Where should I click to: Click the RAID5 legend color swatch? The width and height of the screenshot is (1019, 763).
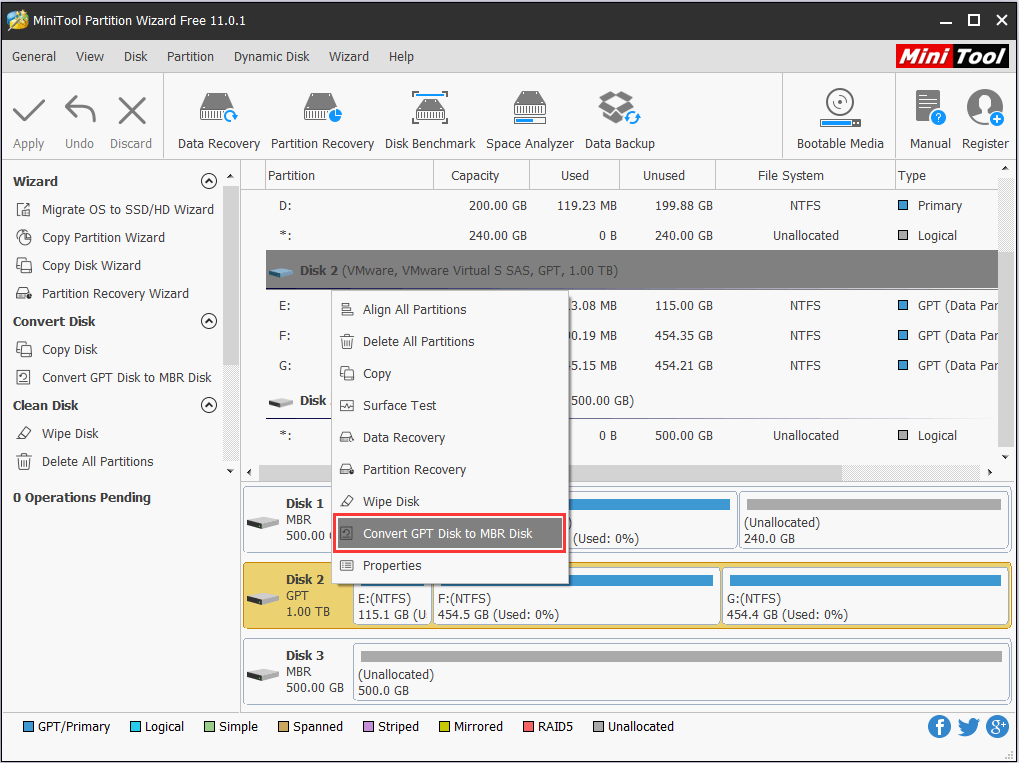[528, 727]
